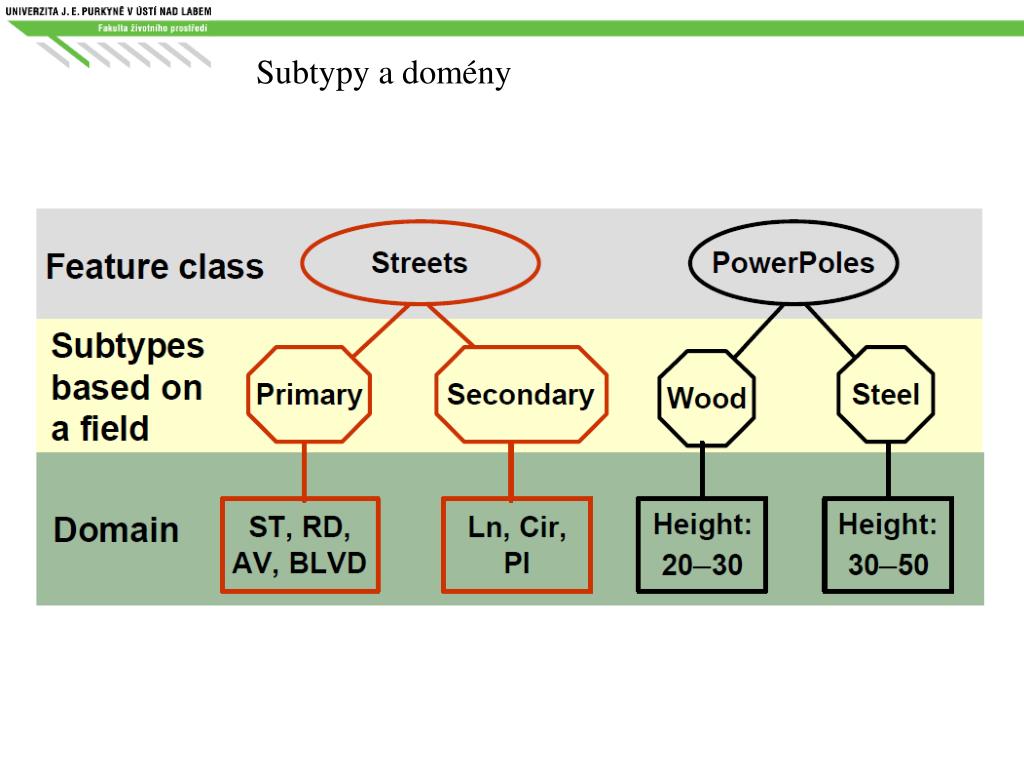This screenshot has width=1024, height=768.
Task: Click the slide title 'Subtypy a domény'
Action: point(383,73)
